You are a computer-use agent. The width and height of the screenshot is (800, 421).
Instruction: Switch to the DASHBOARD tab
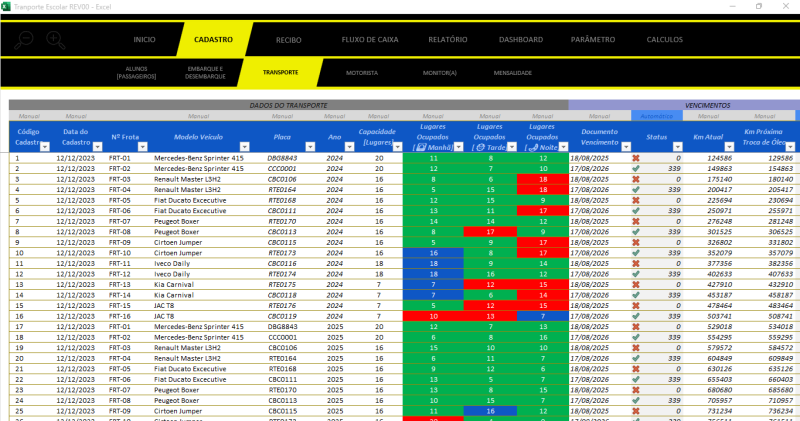pyautogui.click(x=521, y=40)
